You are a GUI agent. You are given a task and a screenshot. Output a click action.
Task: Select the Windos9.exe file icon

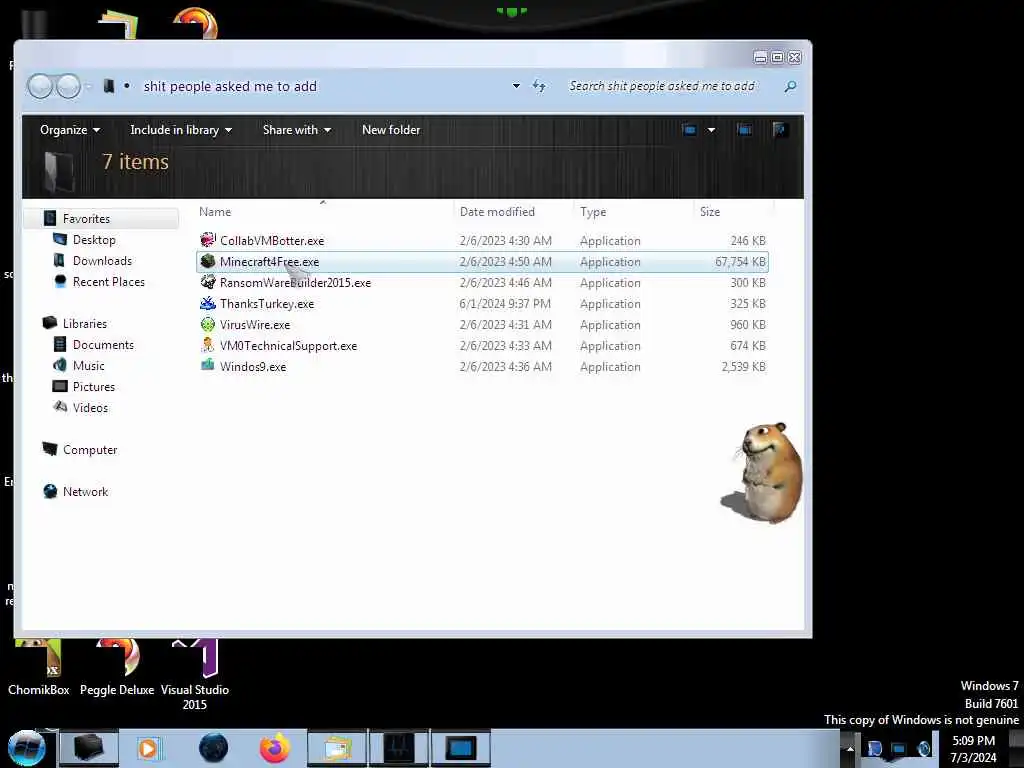[x=208, y=366]
